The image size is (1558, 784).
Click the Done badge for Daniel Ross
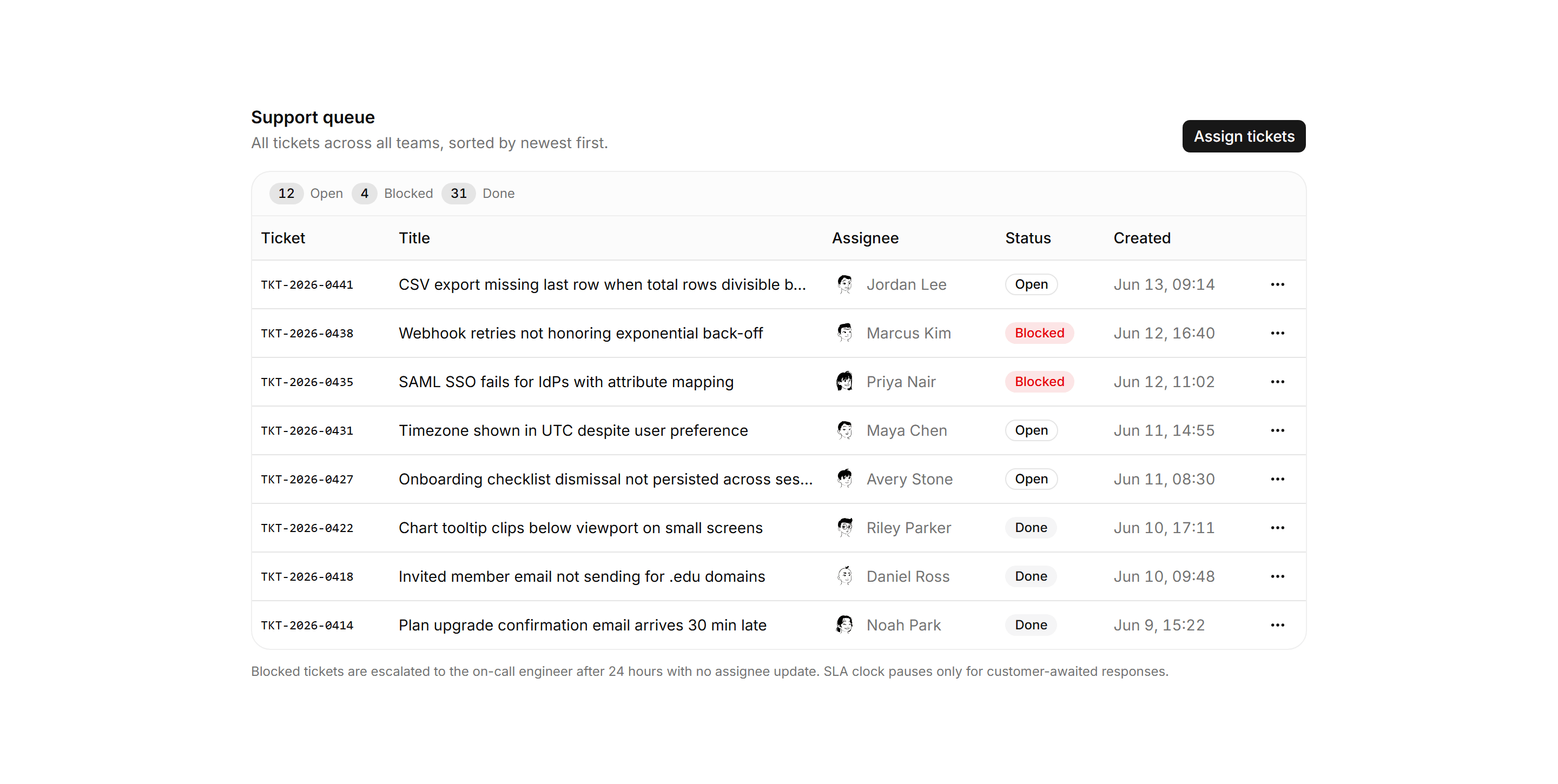[x=1031, y=577]
